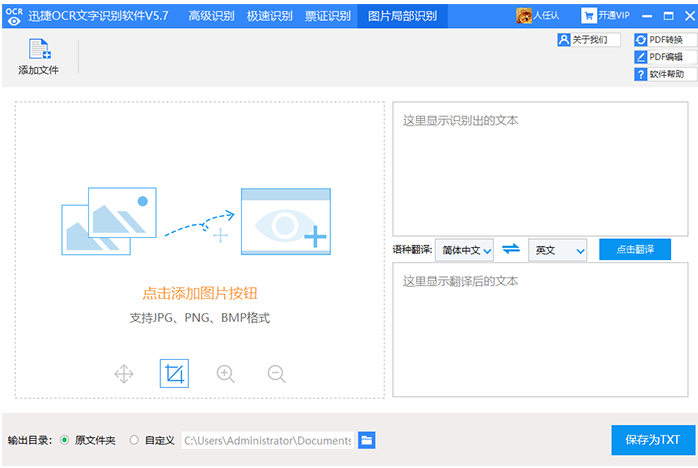Image resolution: width=698 pixels, height=468 pixels.
Task: Expand the 英文 target language dropdown
Action: tap(557, 250)
